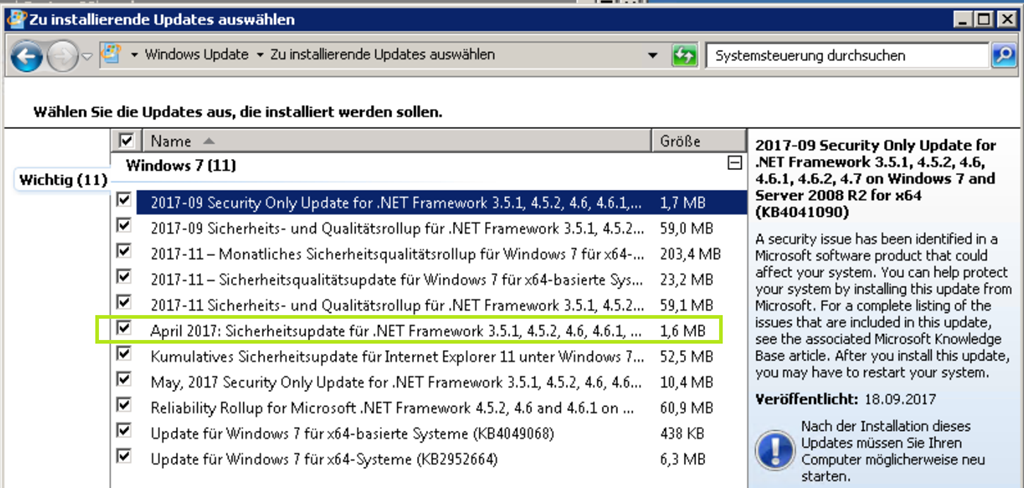Uncheck the April 2017 Sicherheitsupdate checkbox
Viewport: 1024px width, 488px height.
pos(124,328)
